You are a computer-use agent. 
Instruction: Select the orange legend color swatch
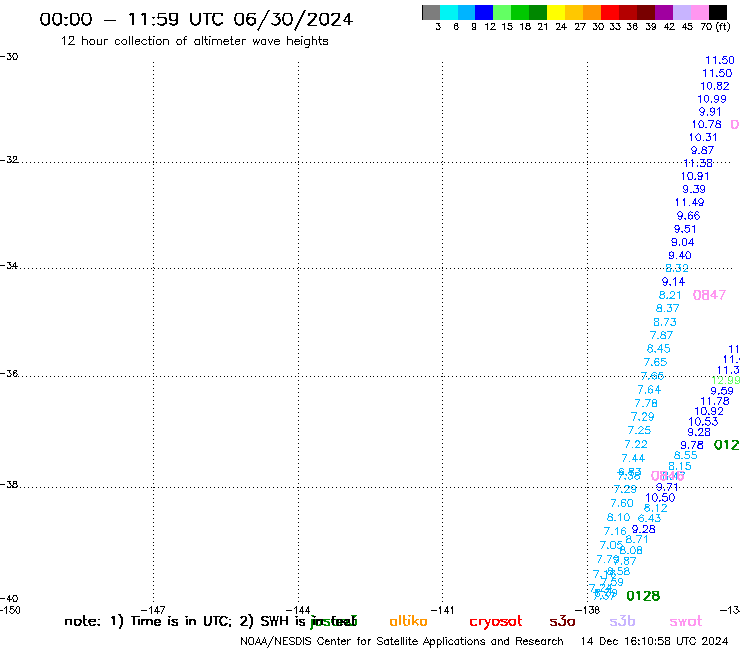pyautogui.click(x=592, y=12)
